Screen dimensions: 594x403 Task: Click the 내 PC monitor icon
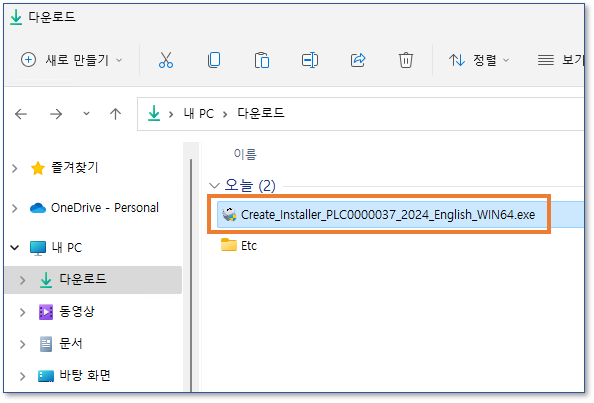point(38,248)
